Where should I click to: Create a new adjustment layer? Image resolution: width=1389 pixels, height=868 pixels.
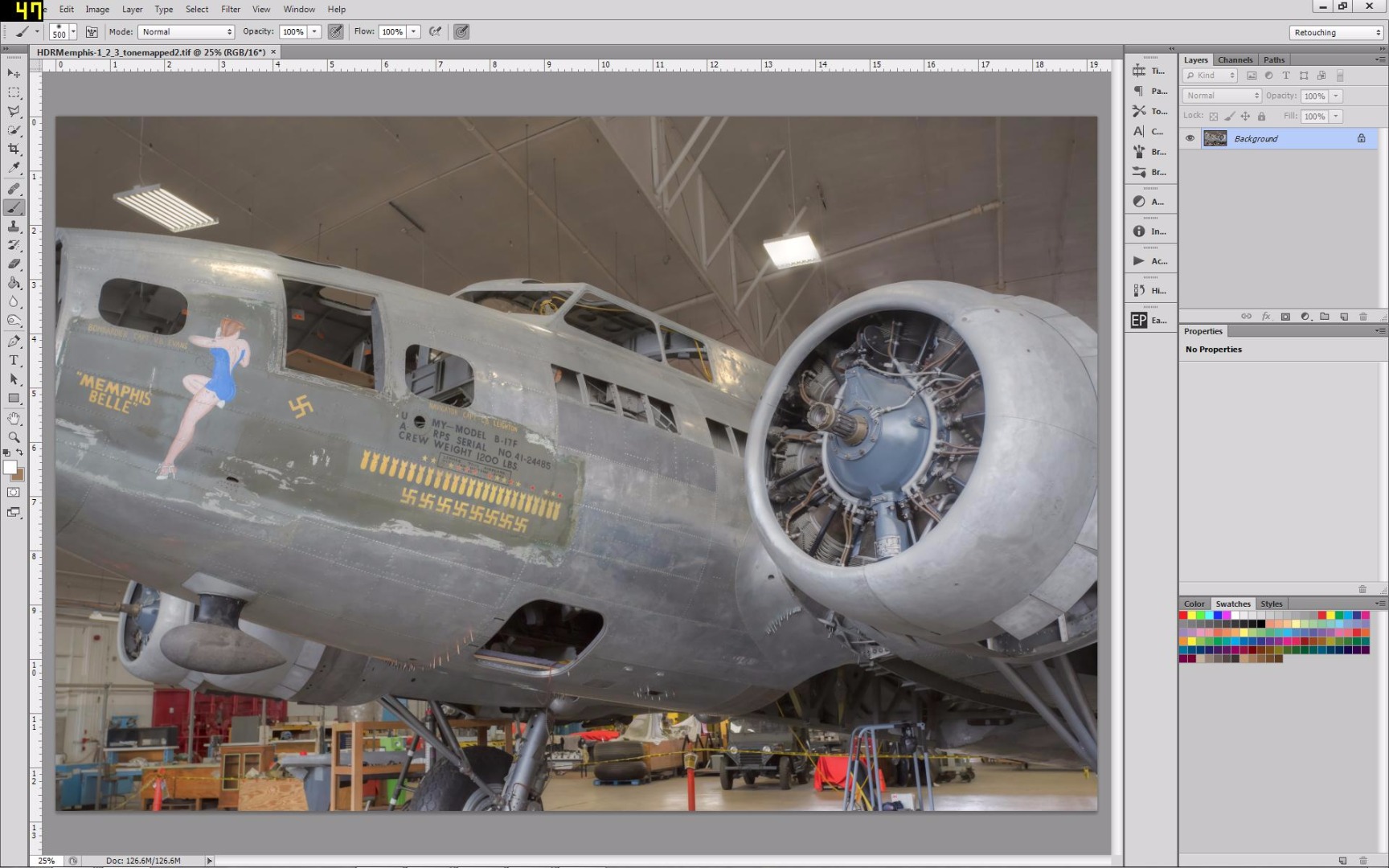[1305, 317]
